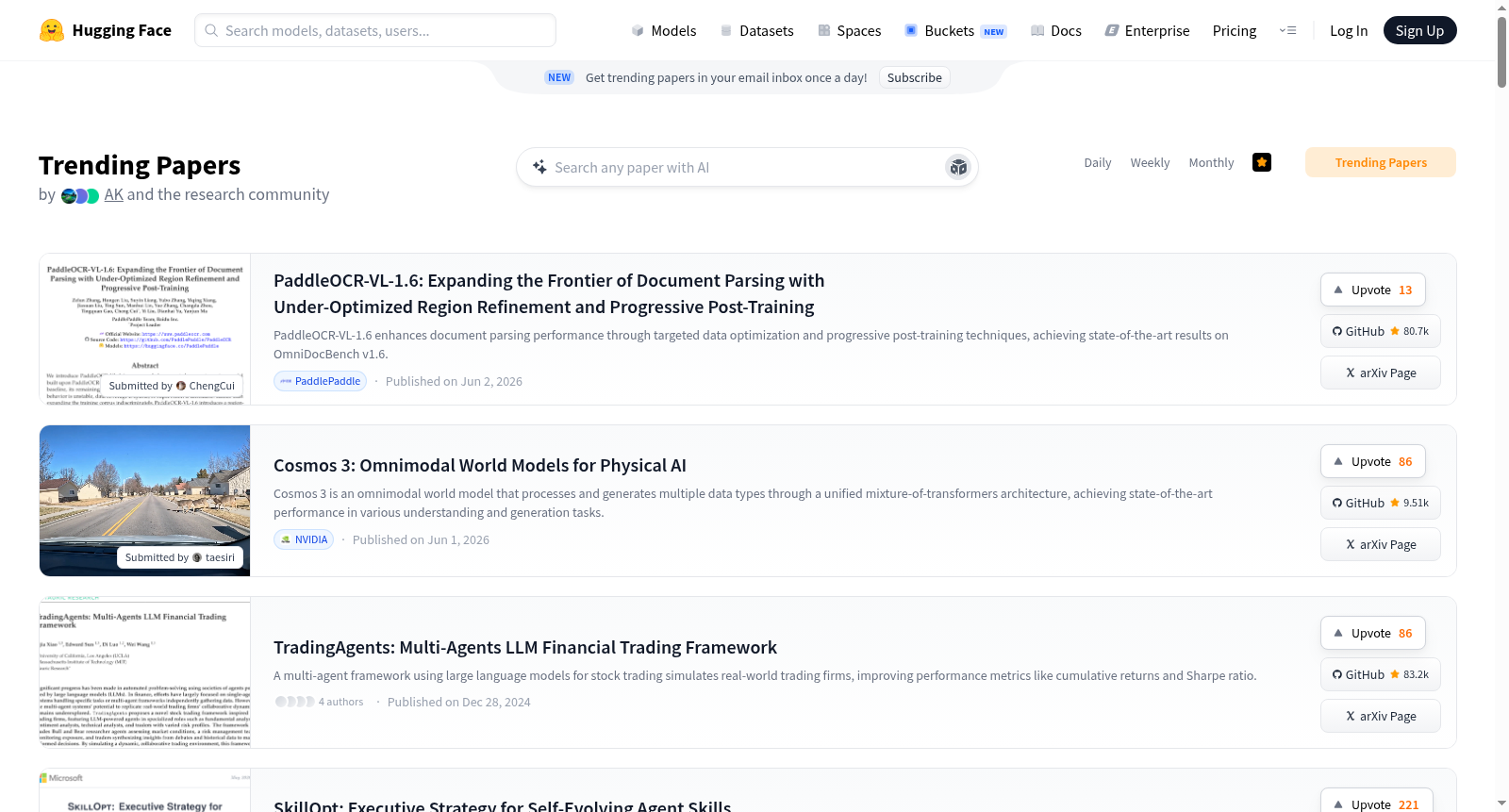Select the star icon next to Monthly
This screenshot has height=812, width=1509.
click(x=1262, y=162)
